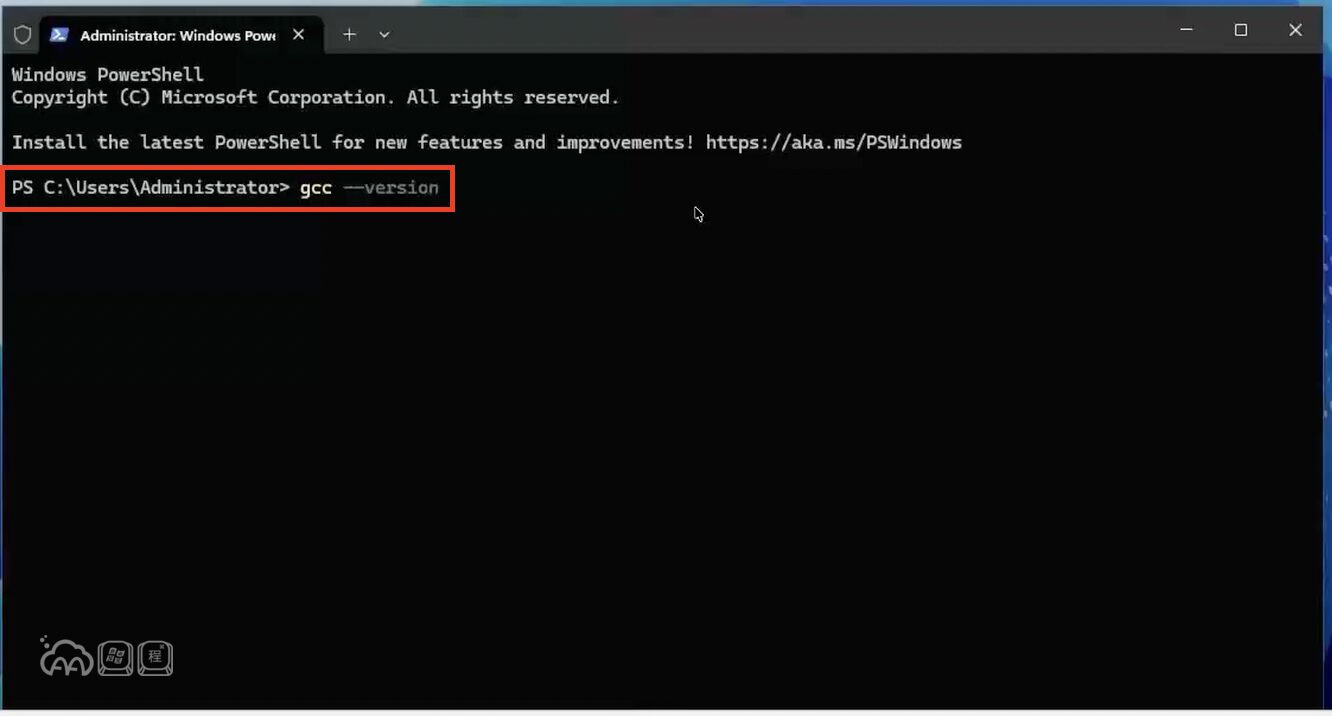Viewport: 1332px width, 716px height.
Task: Click the suggested '--version' text
Action: point(391,188)
